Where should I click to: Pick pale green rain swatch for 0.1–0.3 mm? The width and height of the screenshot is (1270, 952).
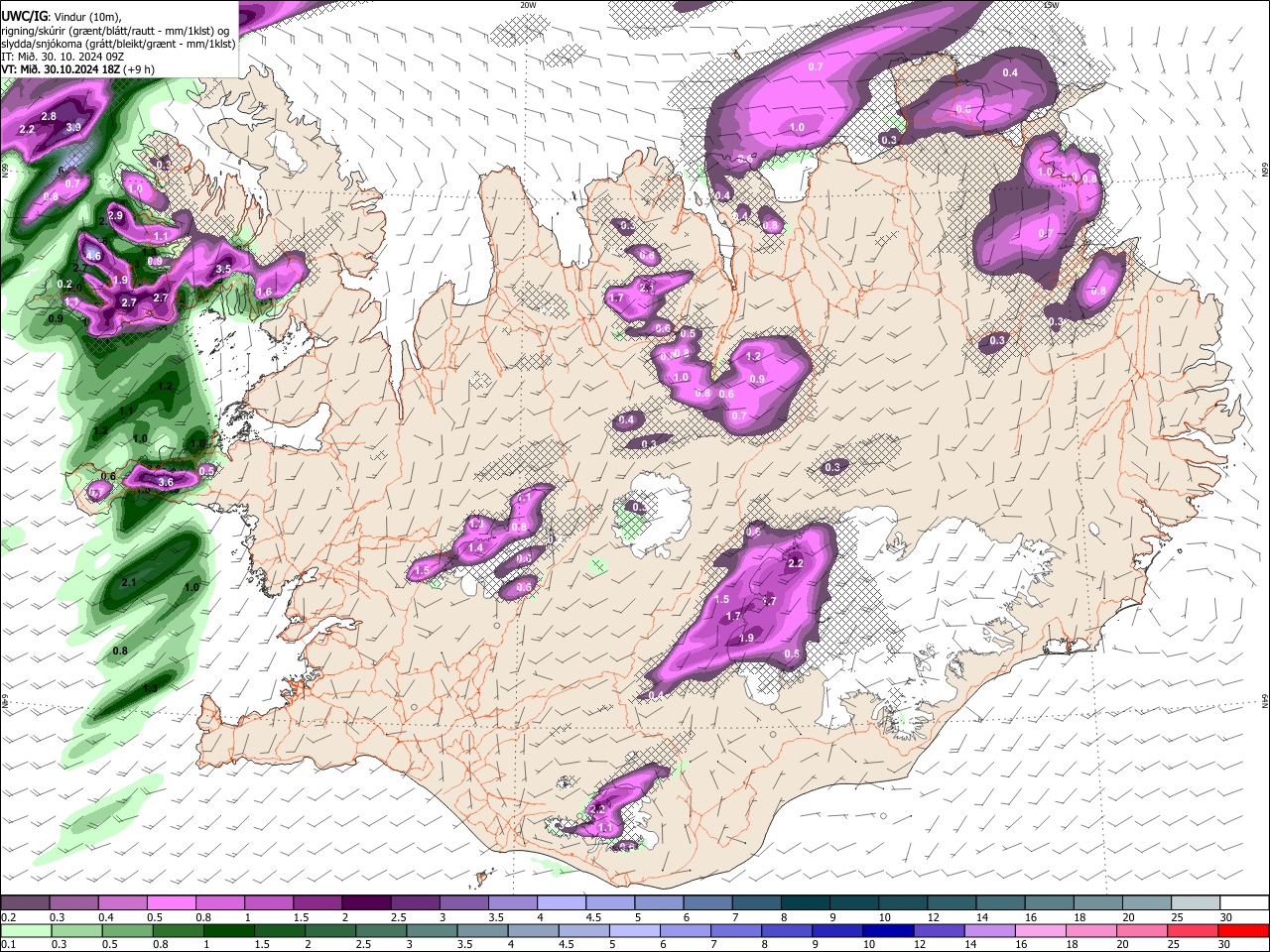pyautogui.click(x=25, y=930)
